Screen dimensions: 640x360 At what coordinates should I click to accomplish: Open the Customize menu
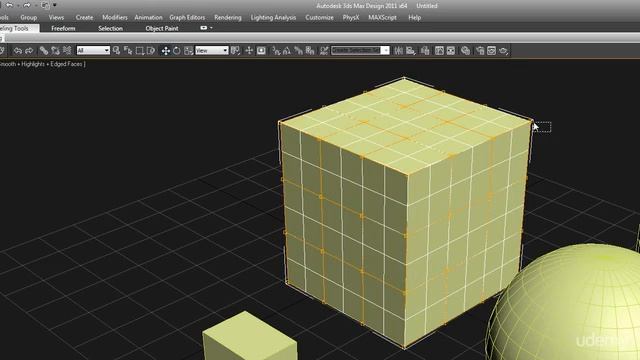(x=319, y=18)
